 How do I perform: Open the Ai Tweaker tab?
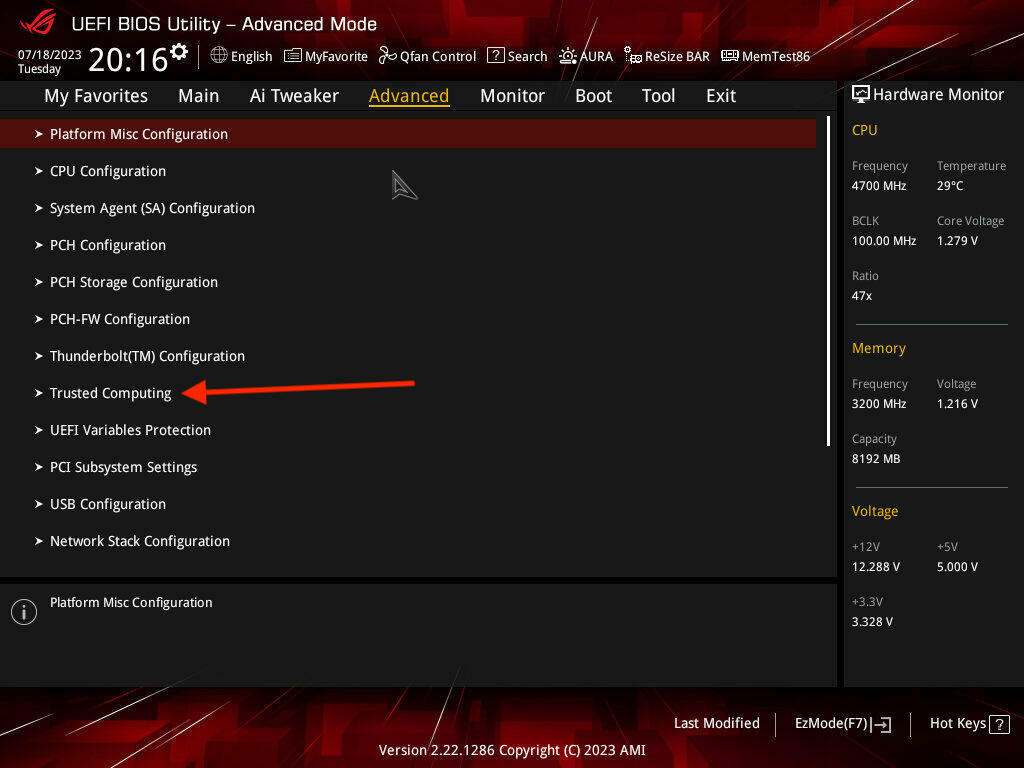pyautogui.click(x=294, y=96)
